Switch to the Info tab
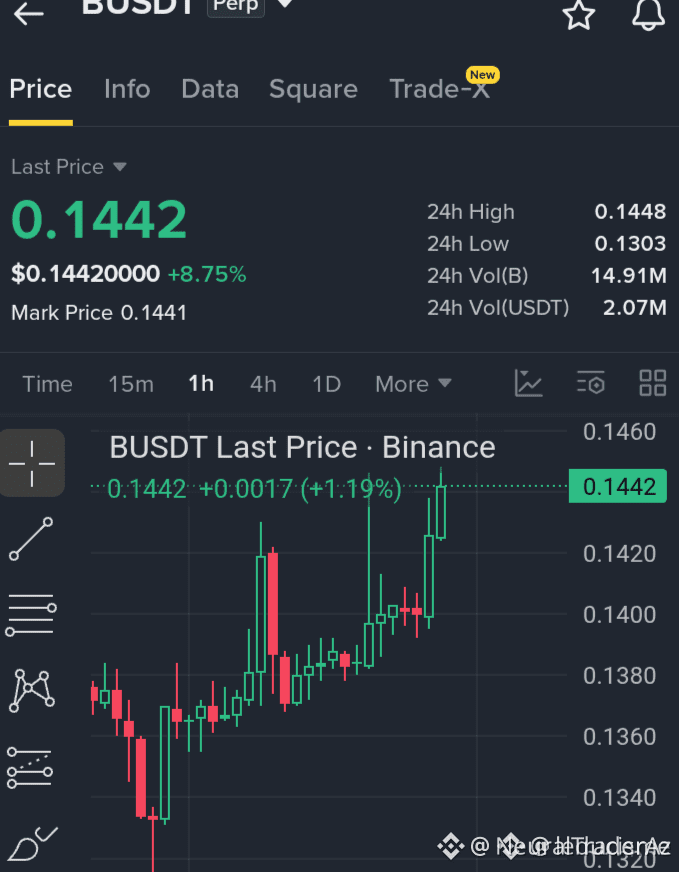Image resolution: width=679 pixels, height=872 pixels. (x=127, y=89)
